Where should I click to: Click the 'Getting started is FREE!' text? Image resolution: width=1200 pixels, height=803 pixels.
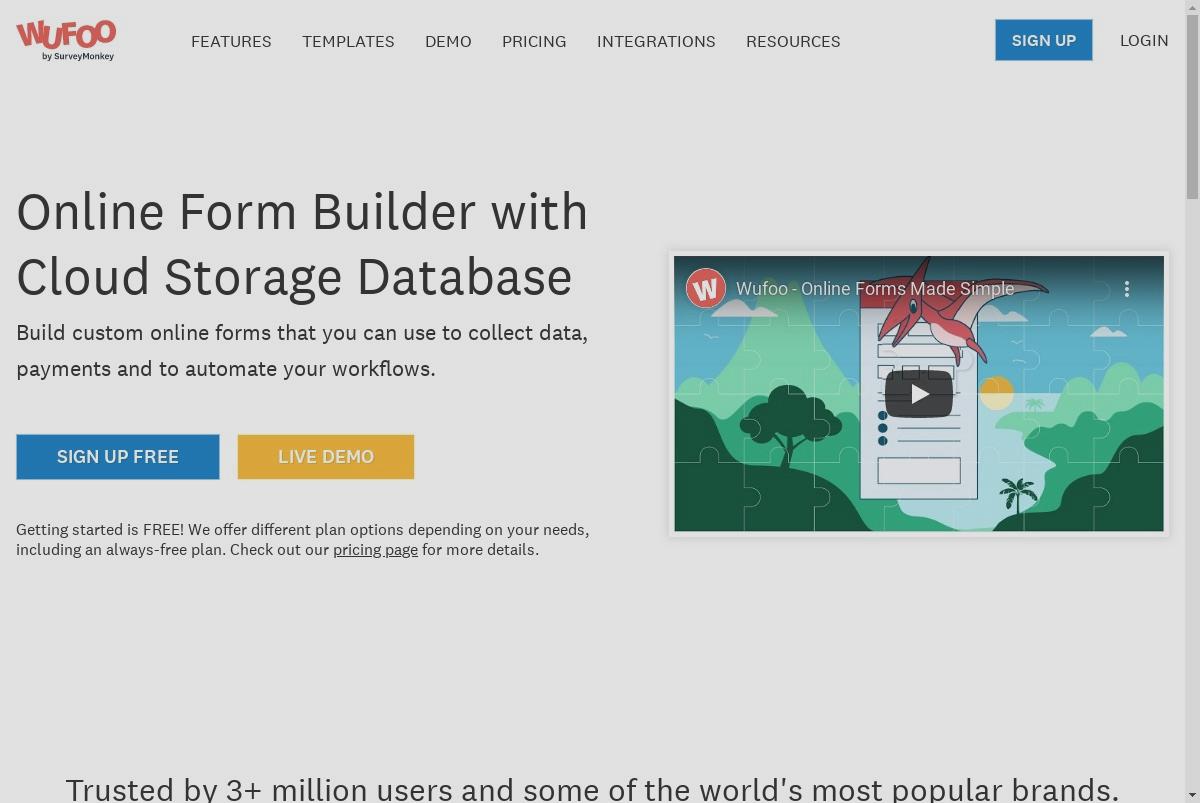click(302, 540)
